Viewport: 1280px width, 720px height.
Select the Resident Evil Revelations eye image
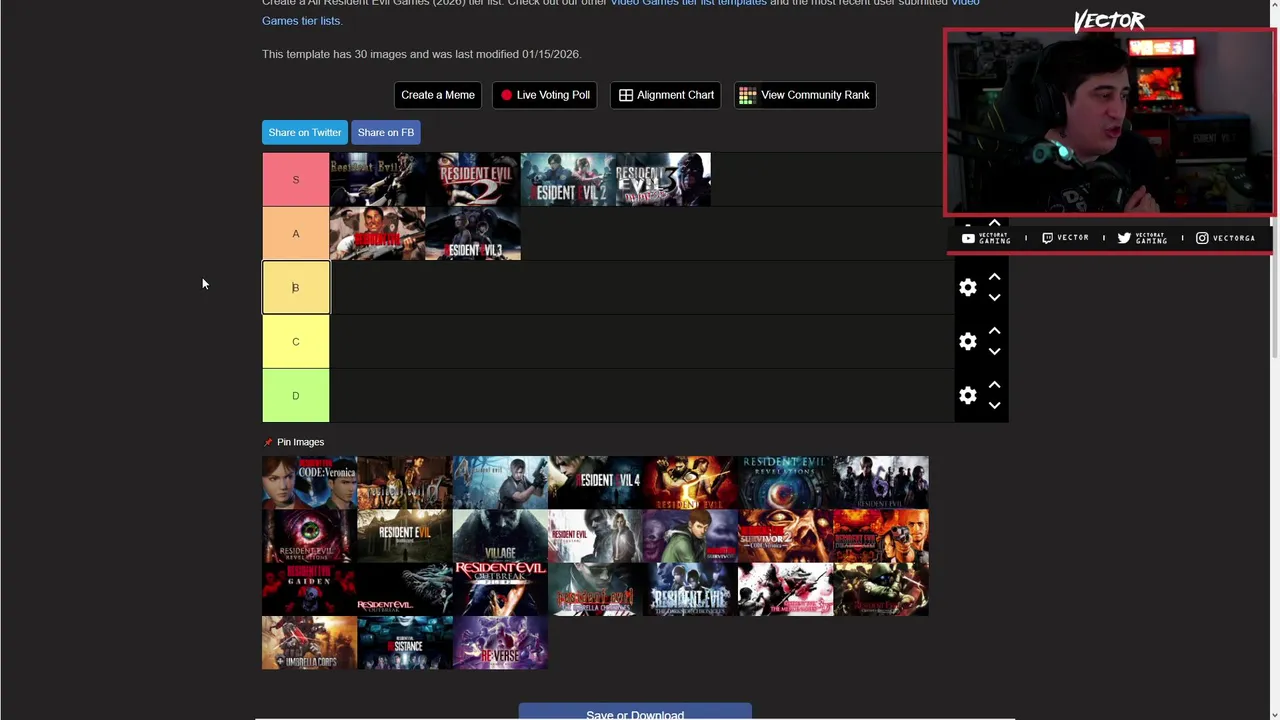786,483
